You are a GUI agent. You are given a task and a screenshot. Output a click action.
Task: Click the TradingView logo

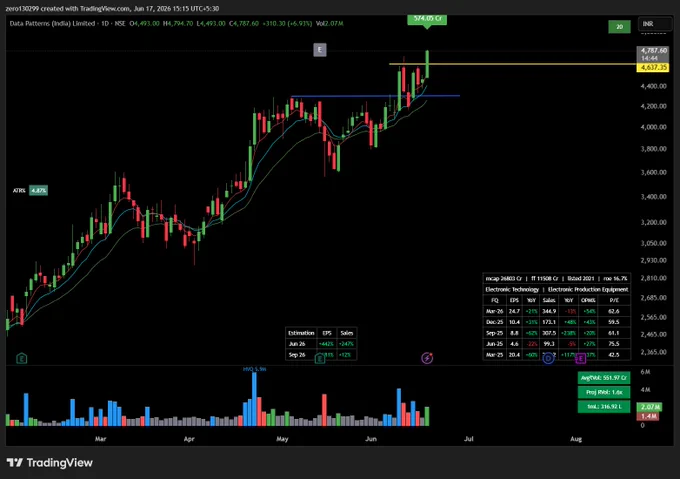click(49, 463)
